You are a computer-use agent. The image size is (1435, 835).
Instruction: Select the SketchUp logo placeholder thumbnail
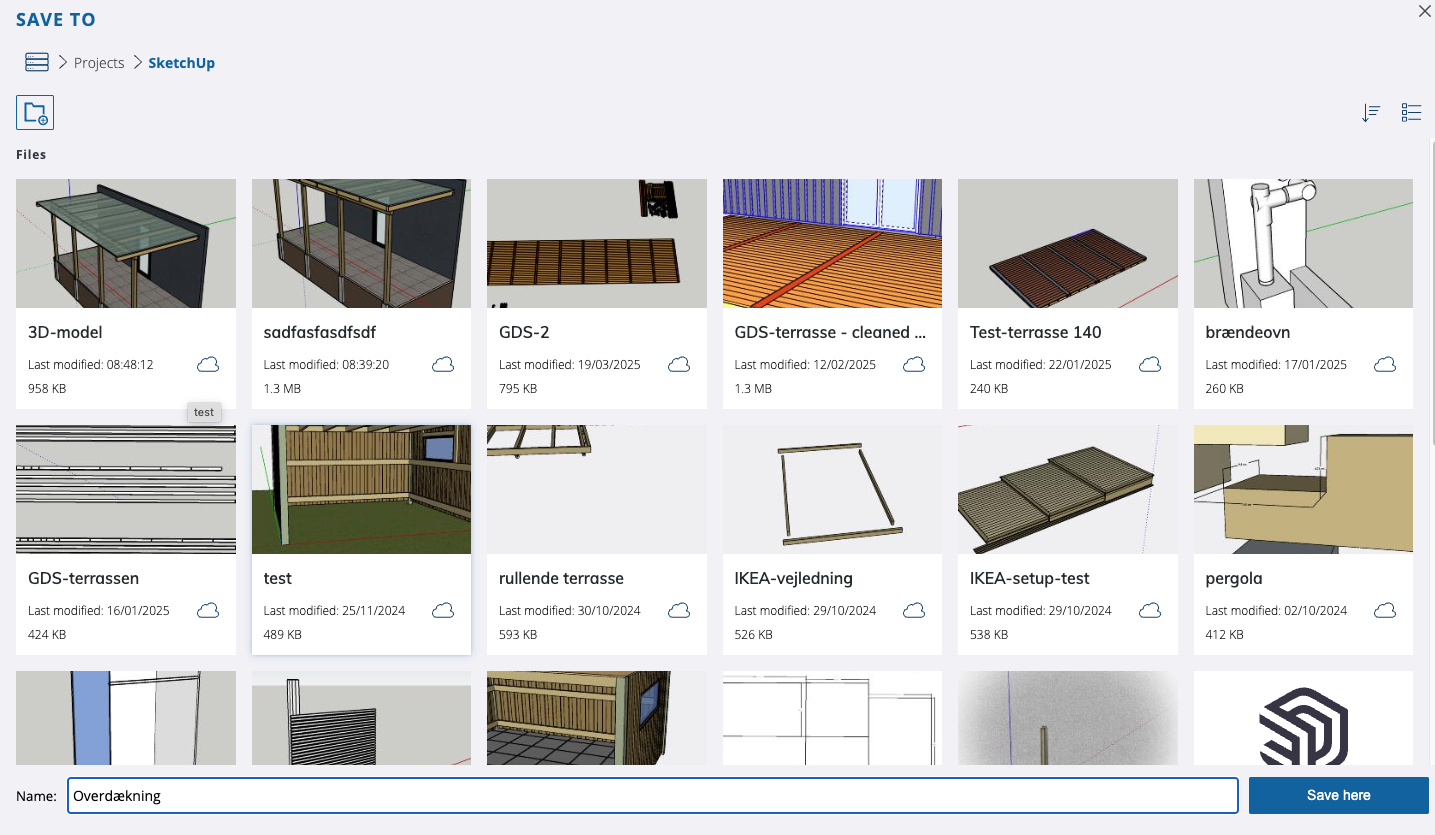tap(1303, 718)
